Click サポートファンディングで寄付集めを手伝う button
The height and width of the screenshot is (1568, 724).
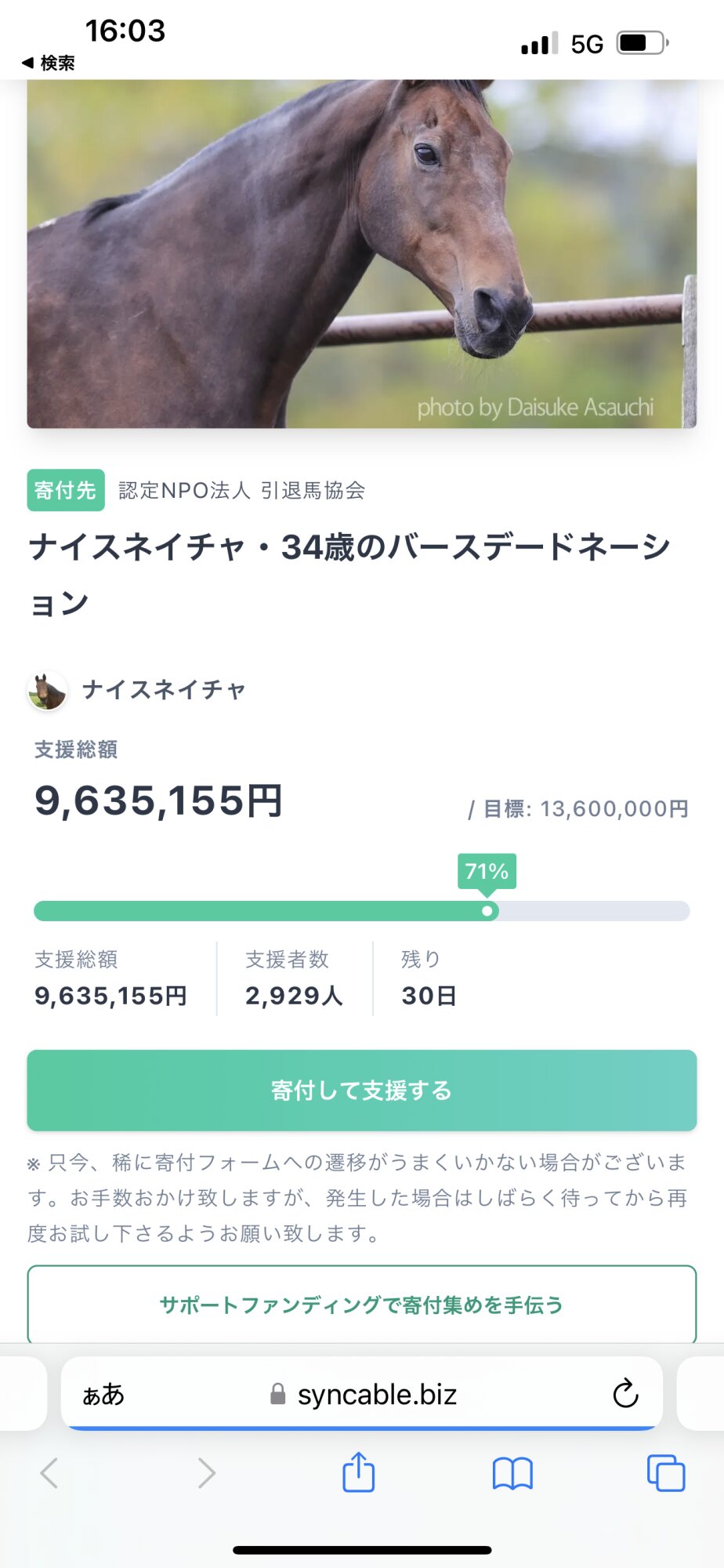361,1305
